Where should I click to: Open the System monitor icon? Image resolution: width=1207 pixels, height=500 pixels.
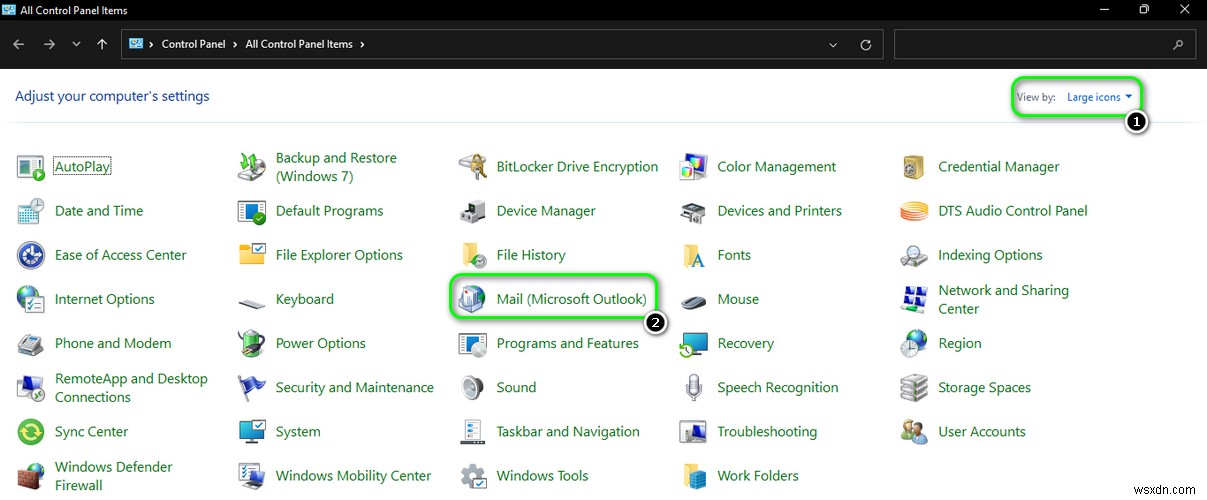pos(252,431)
